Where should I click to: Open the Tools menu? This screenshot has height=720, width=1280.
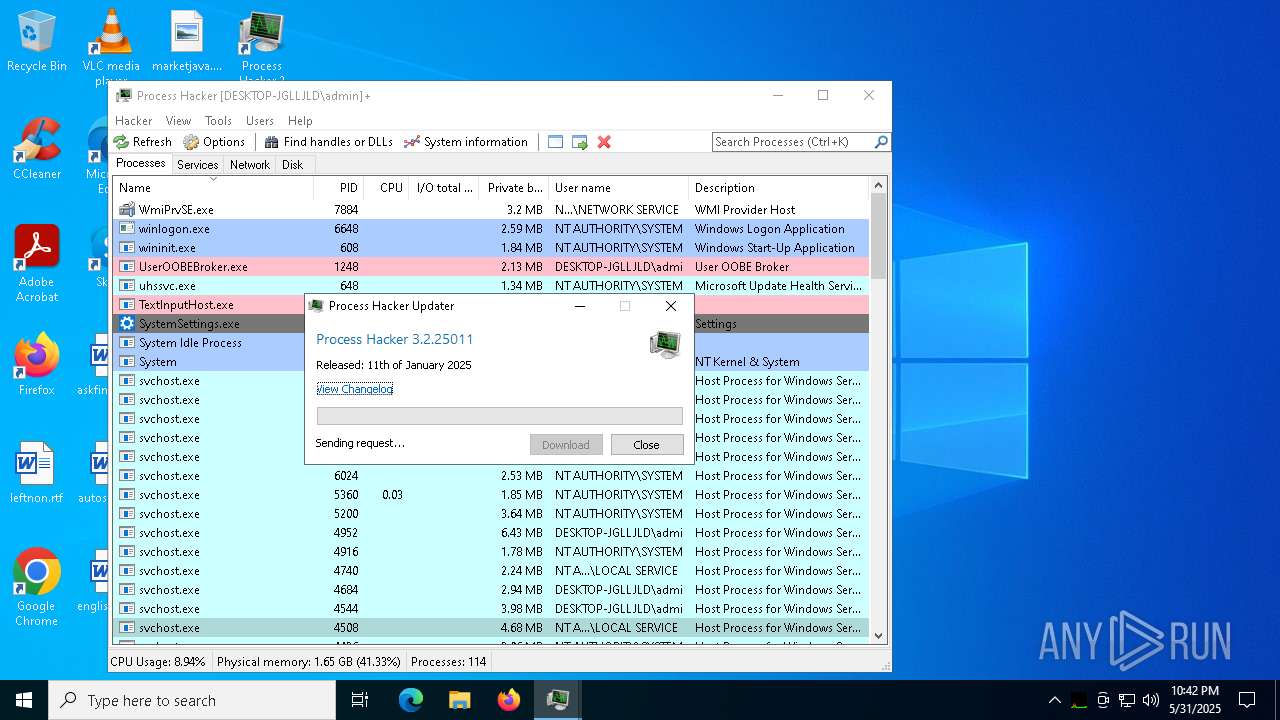[x=218, y=121]
